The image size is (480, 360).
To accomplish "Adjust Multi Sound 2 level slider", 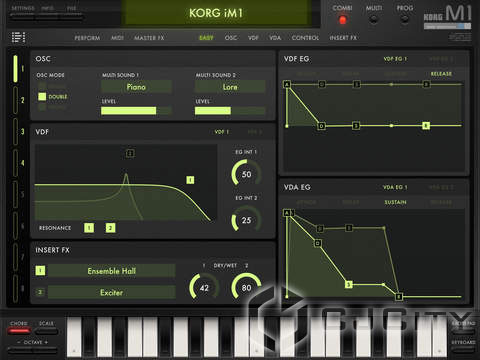I will click(x=230, y=111).
